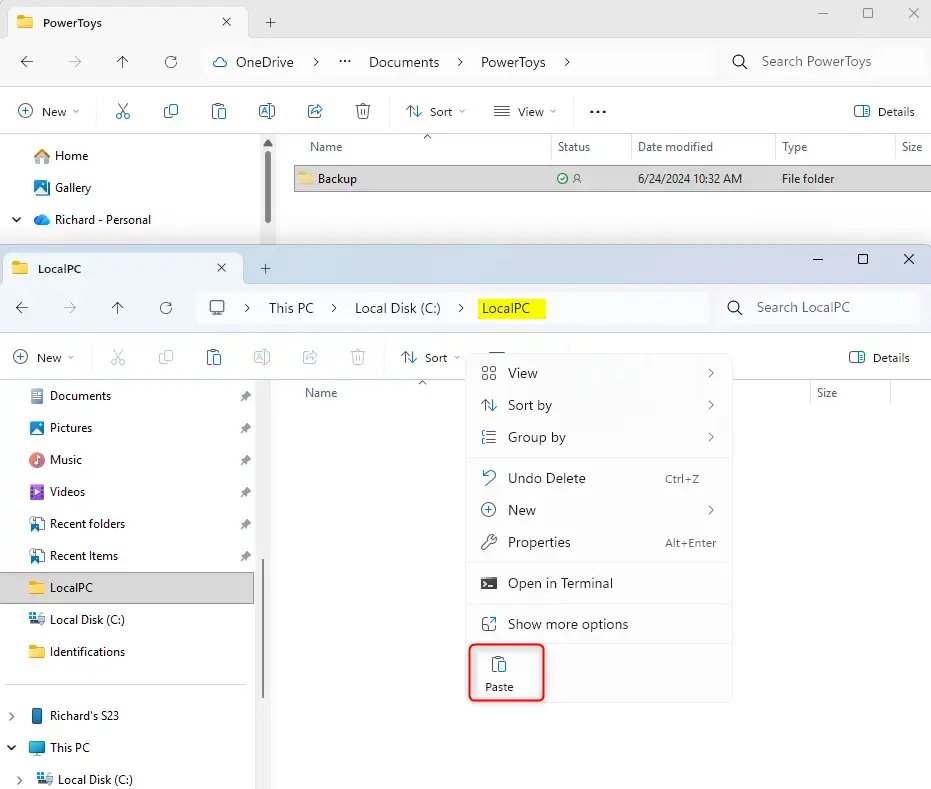Go up one level in LocalPC window

point(118,308)
